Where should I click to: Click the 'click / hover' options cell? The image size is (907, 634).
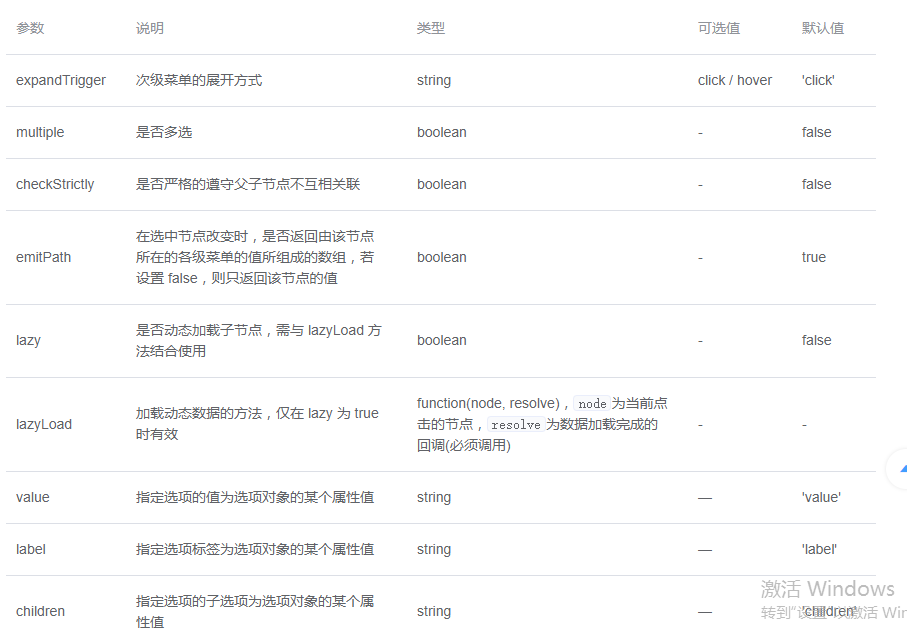click(735, 80)
